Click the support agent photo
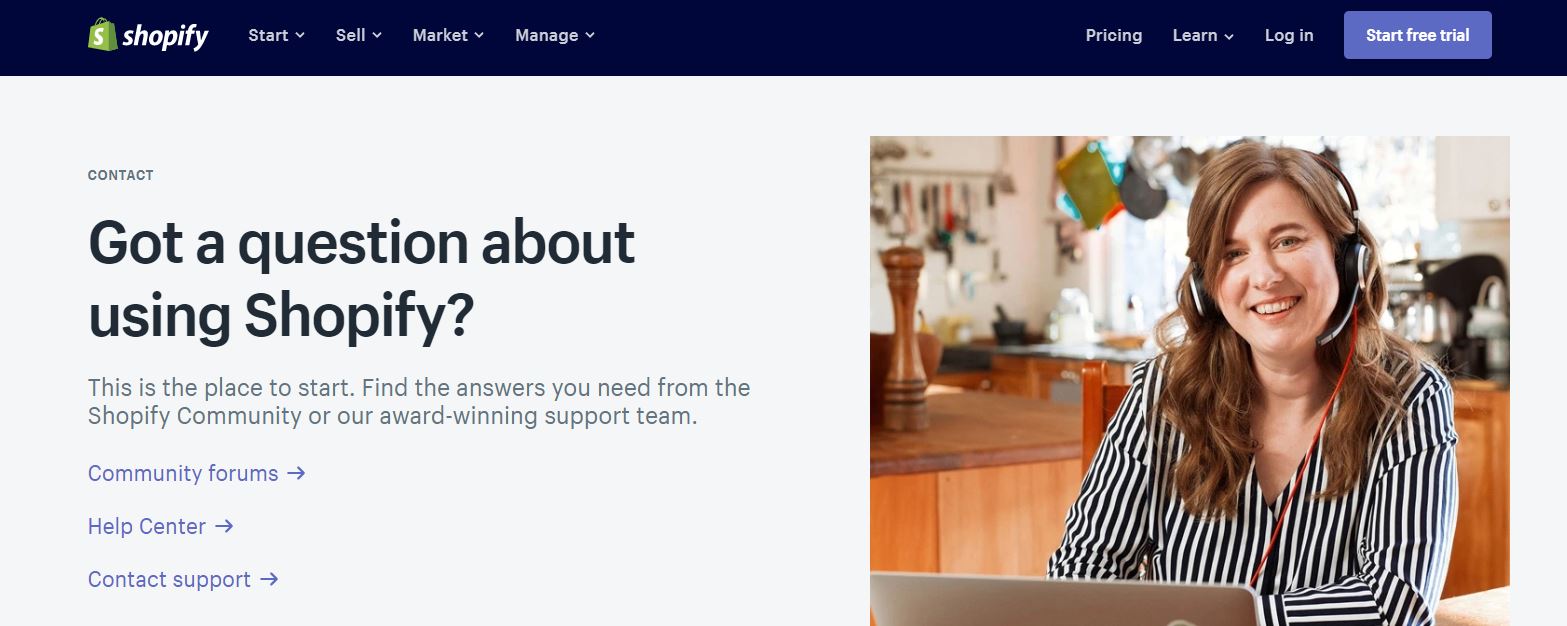1567x626 pixels. 1190,381
